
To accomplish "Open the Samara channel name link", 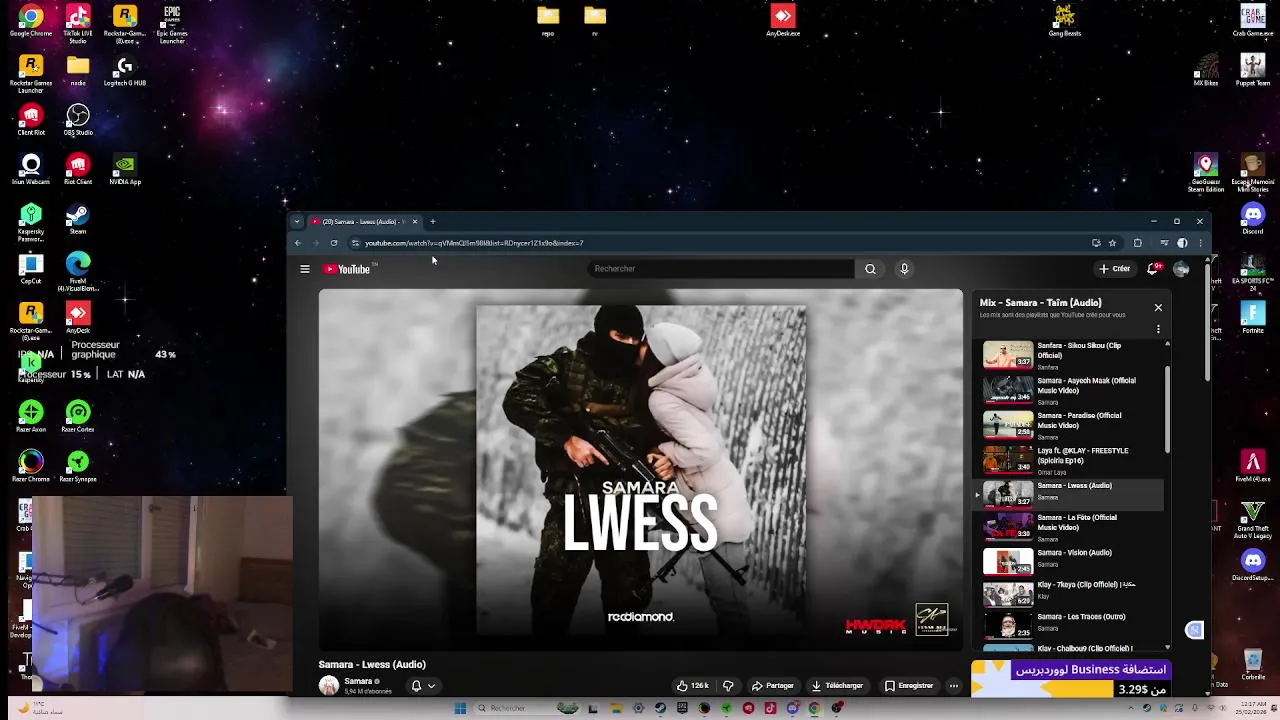I will pos(358,681).
